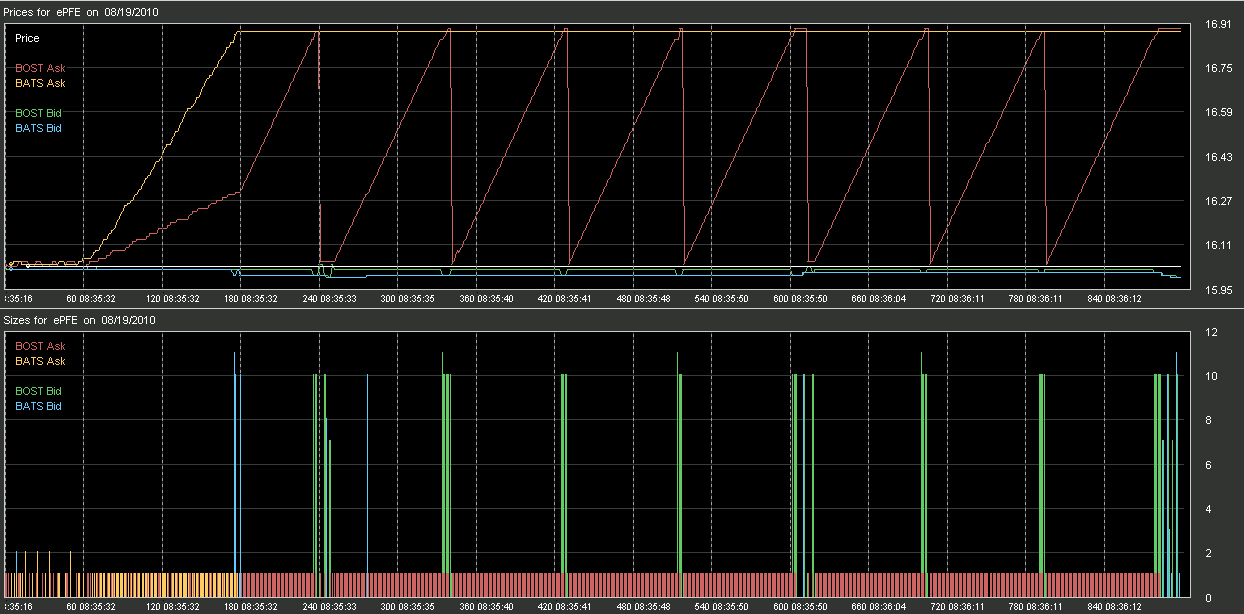
Task: Click the 16.91 price axis value
Action: click(x=1218, y=25)
